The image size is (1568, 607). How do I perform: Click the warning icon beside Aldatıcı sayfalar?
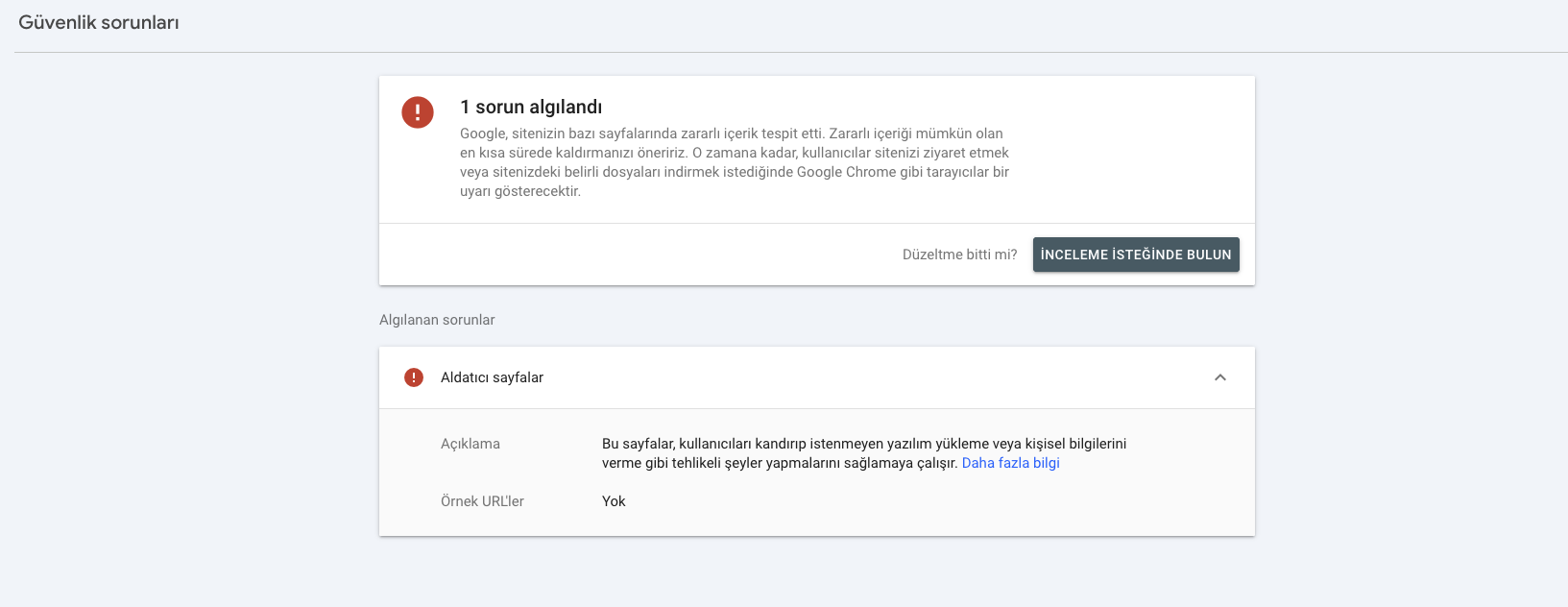tap(414, 377)
